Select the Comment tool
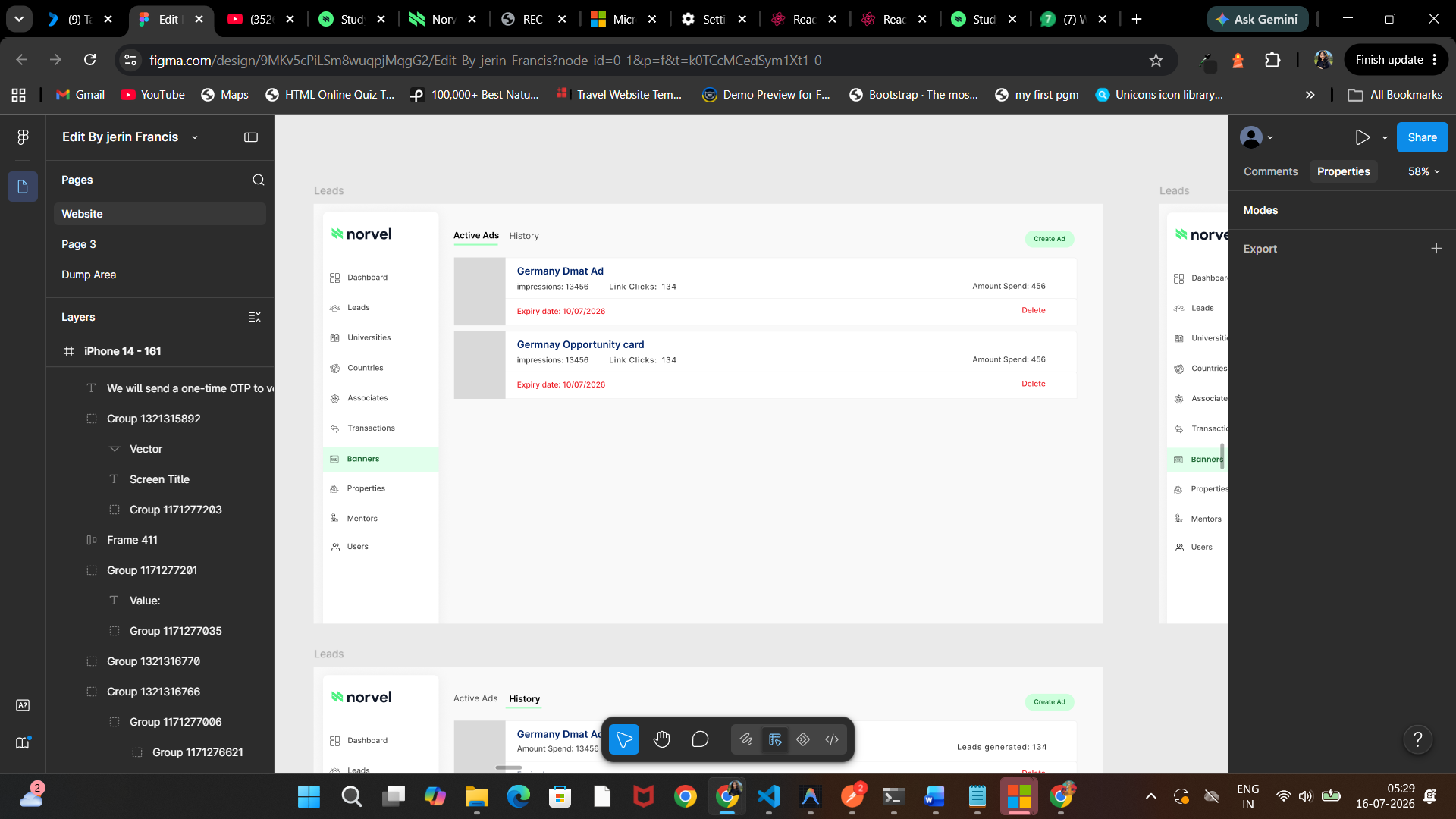 tap(700, 739)
